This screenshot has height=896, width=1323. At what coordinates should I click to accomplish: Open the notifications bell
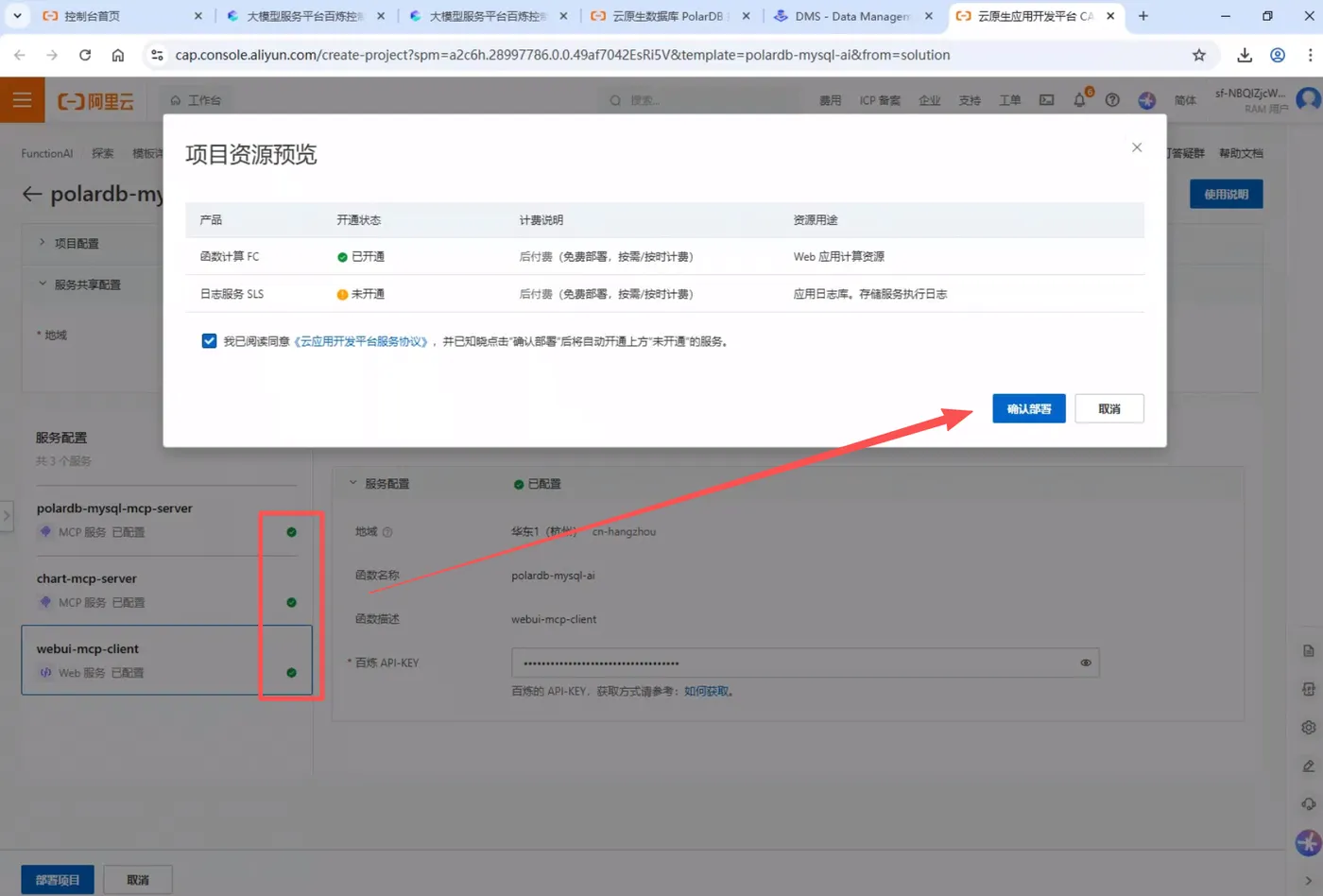[1079, 100]
